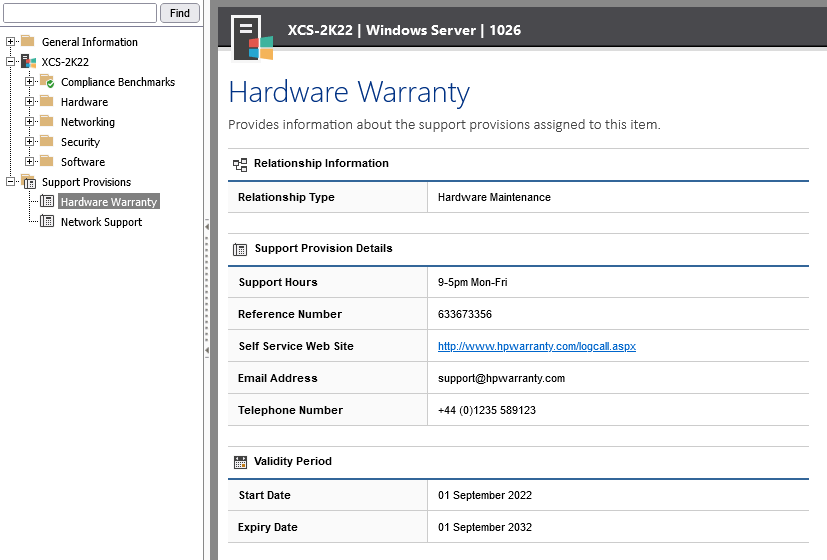827x560 pixels.
Task: Click the General Information folder icon
Action: pyautogui.click(x=27, y=41)
